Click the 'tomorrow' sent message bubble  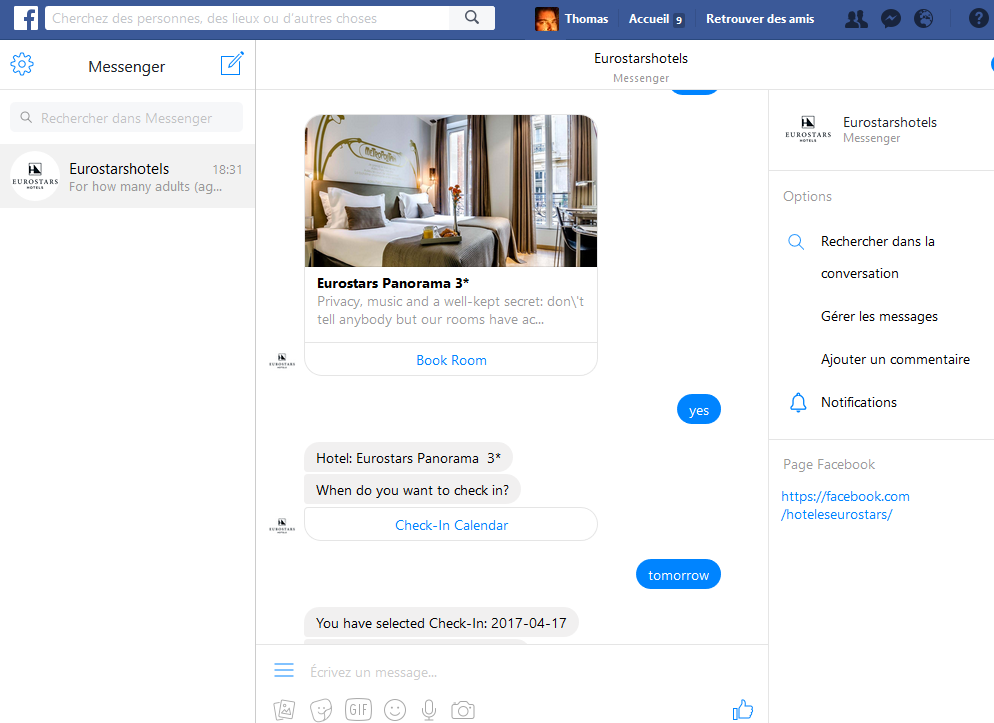[x=678, y=575]
